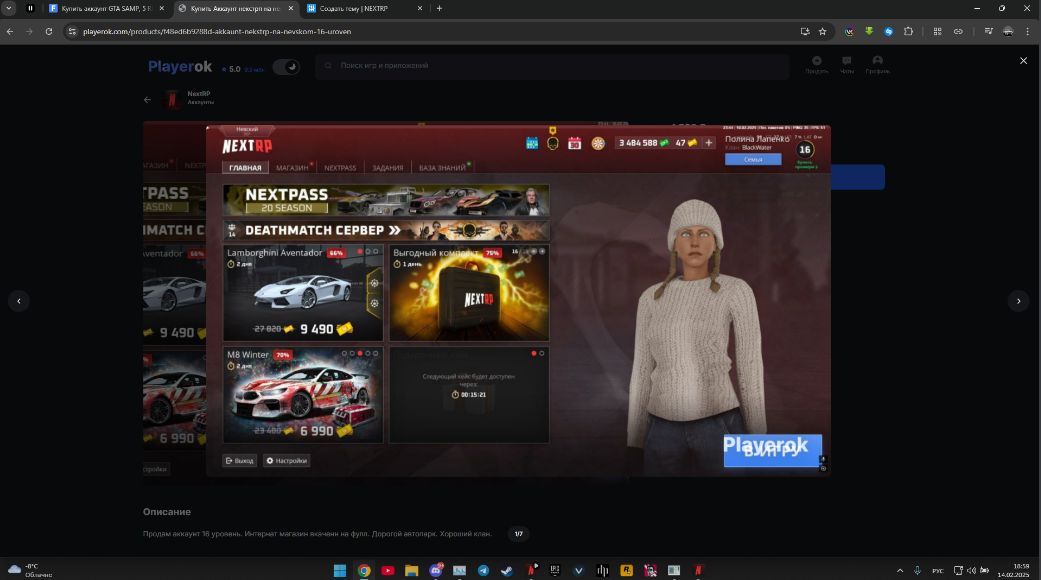This screenshot has height=580, width=1041.
Task: Click the plus button next to currency balance
Action: (x=708, y=143)
